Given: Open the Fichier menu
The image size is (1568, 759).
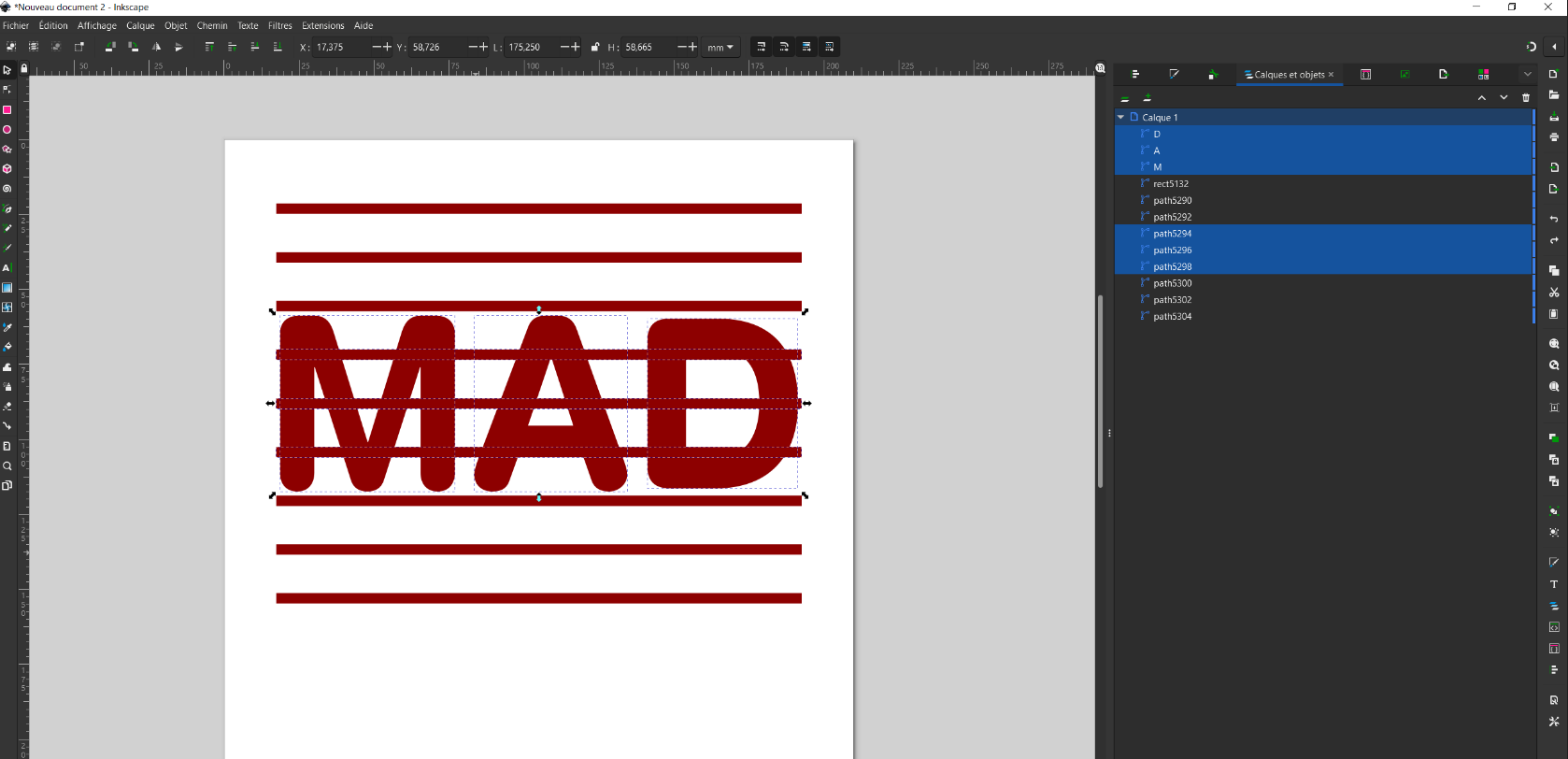Looking at the screenshot, I should point(16,25).
